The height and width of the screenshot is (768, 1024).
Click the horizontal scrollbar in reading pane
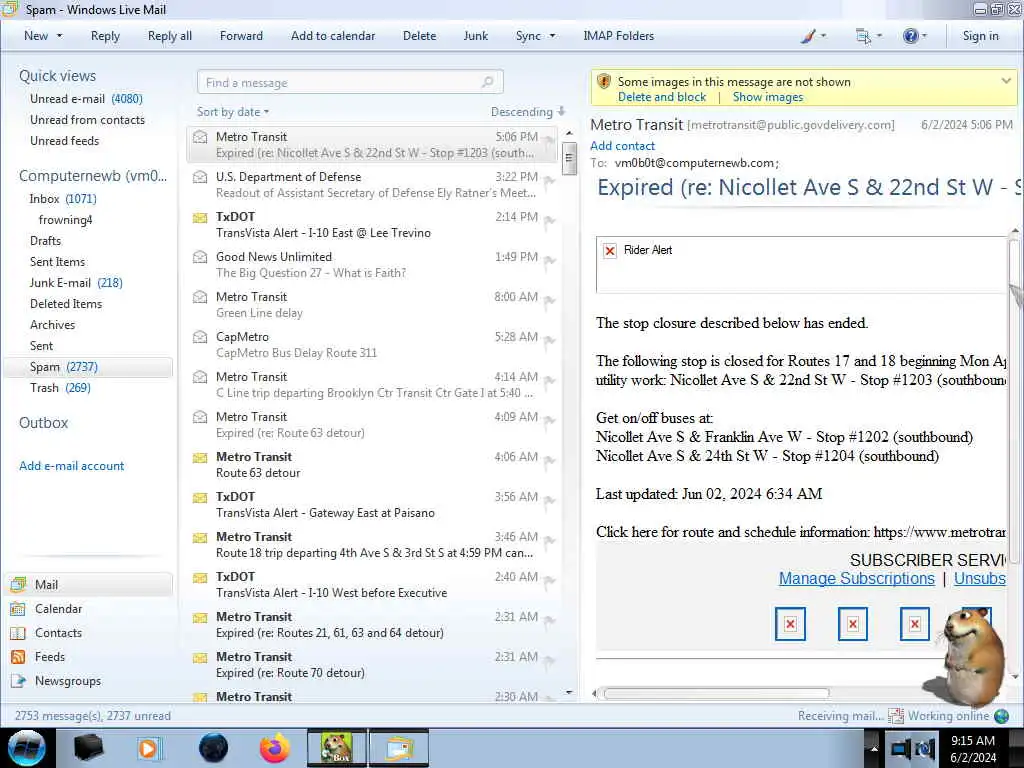click(x=716, y=694)
